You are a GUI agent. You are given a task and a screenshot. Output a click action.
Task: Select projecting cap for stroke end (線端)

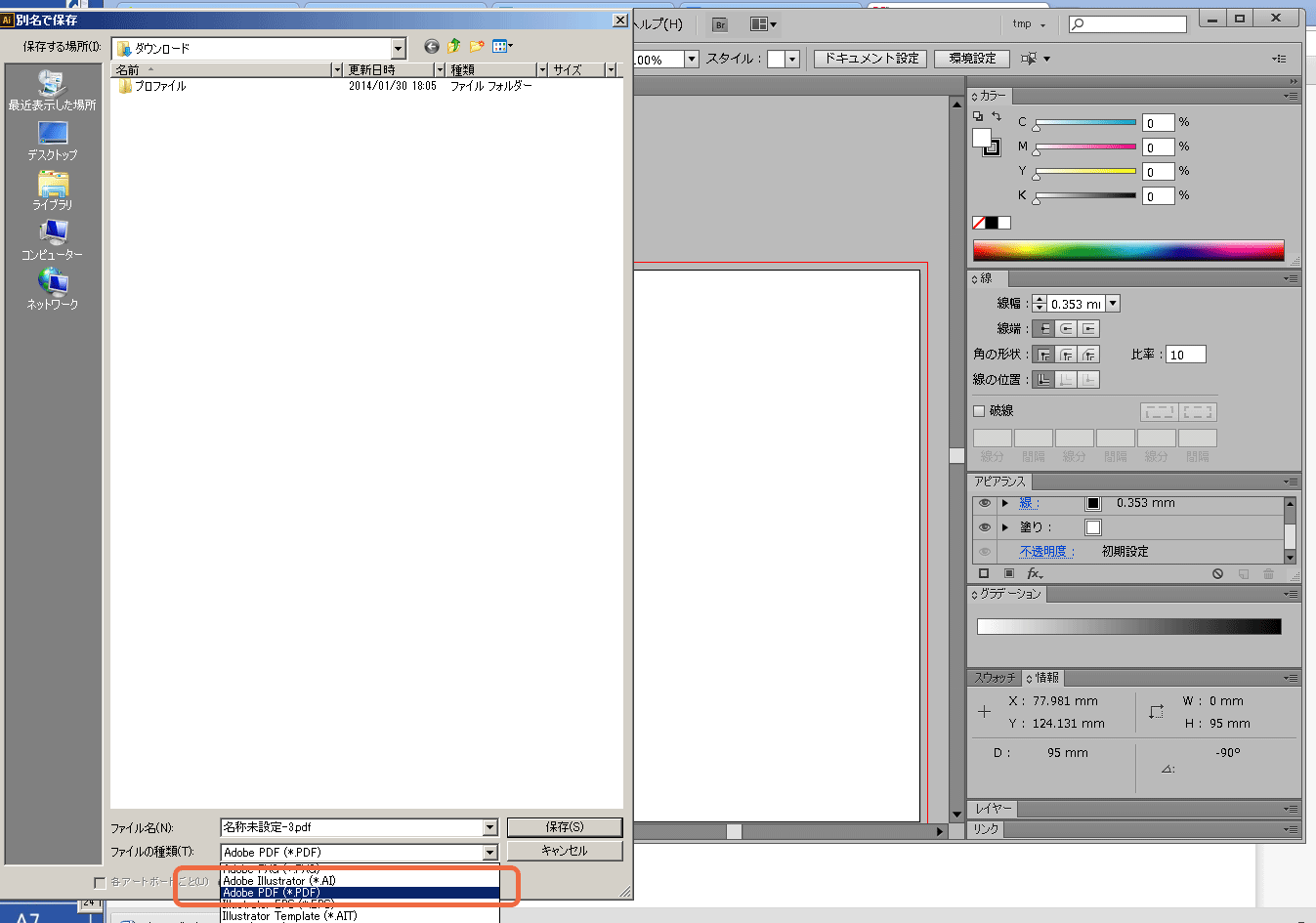[x=1089, y=329]
